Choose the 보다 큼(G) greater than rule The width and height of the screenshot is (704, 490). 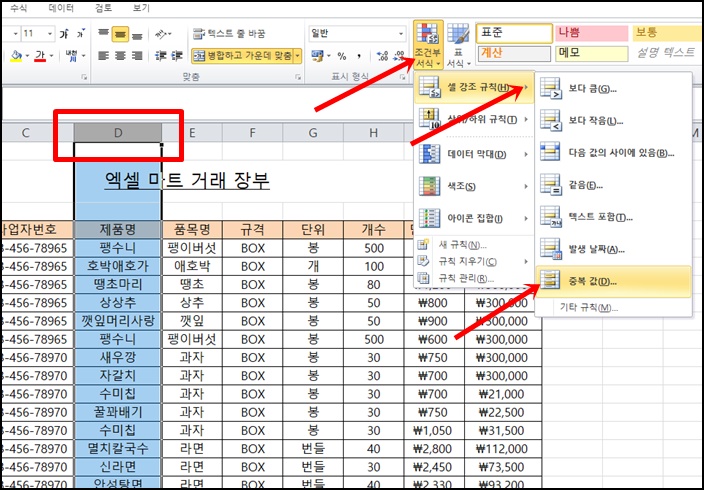click(613, 88)
